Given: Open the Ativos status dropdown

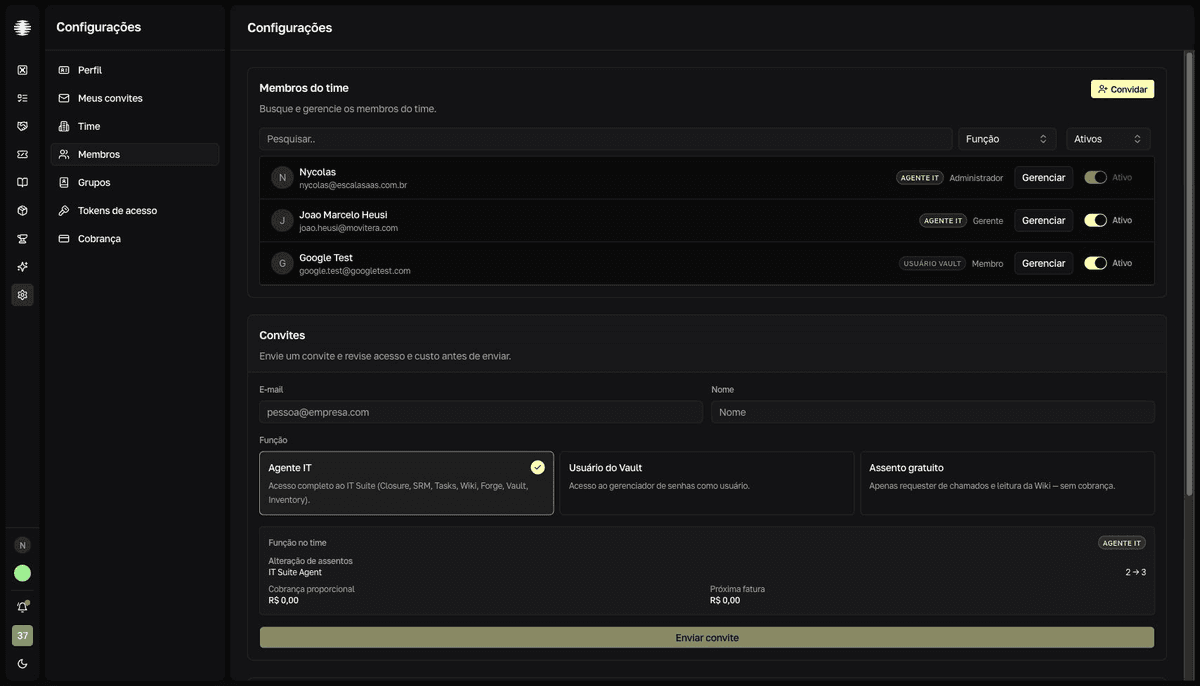Looking at the screenshot, I should [1108, 139].
